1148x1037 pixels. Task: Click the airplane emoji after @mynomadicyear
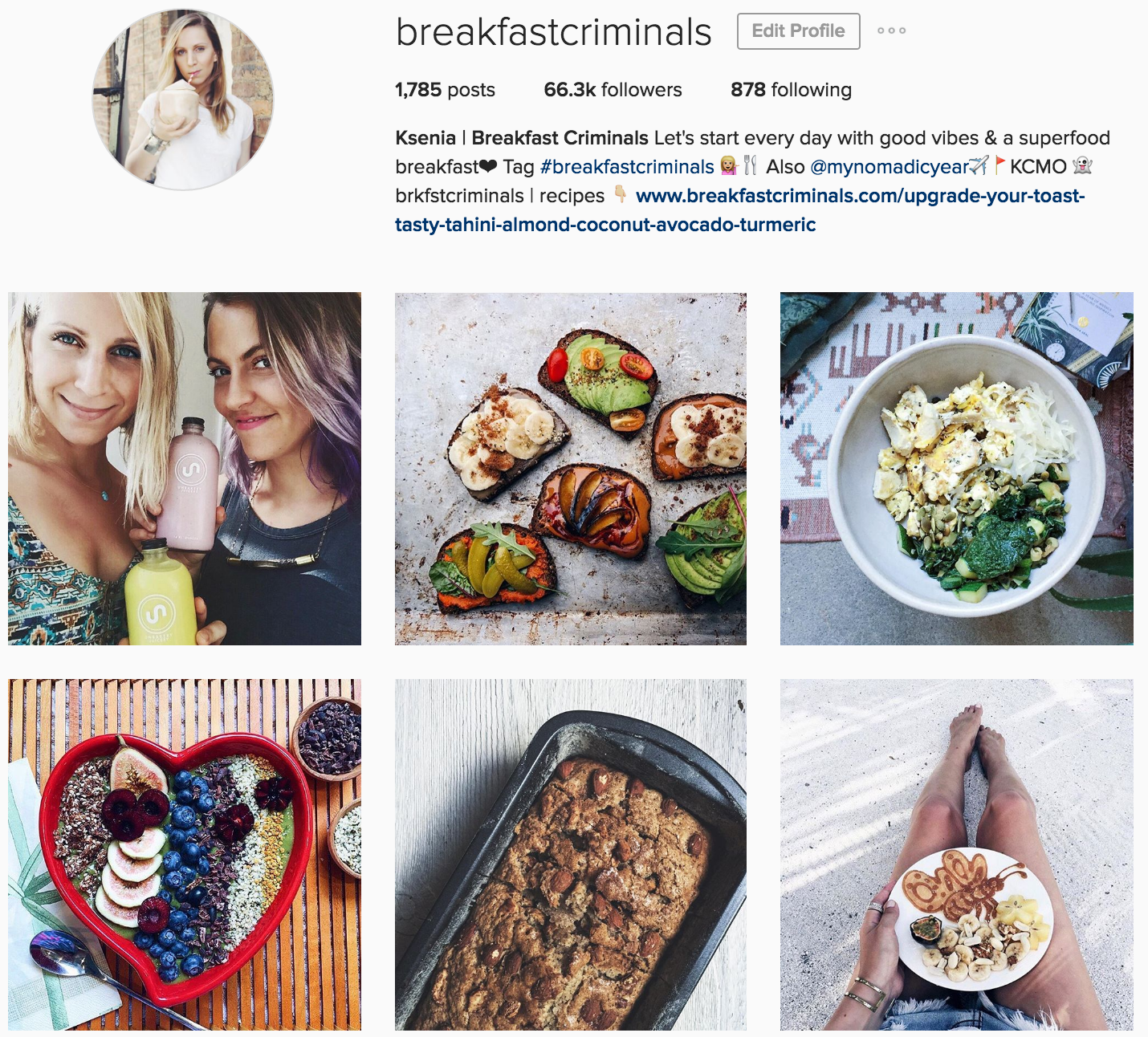tap(978, 166)
